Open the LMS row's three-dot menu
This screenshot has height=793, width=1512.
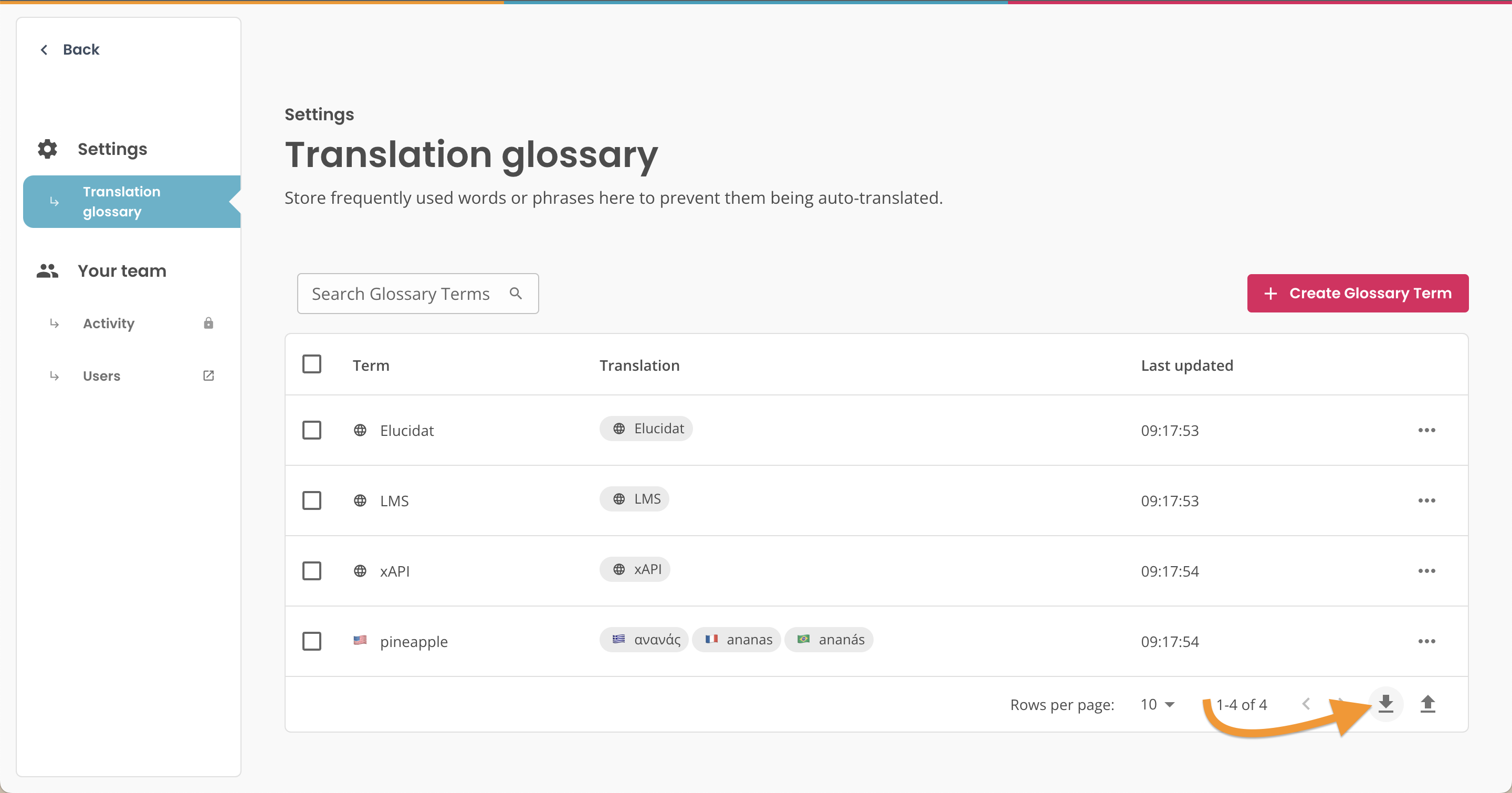point(1426,500)
